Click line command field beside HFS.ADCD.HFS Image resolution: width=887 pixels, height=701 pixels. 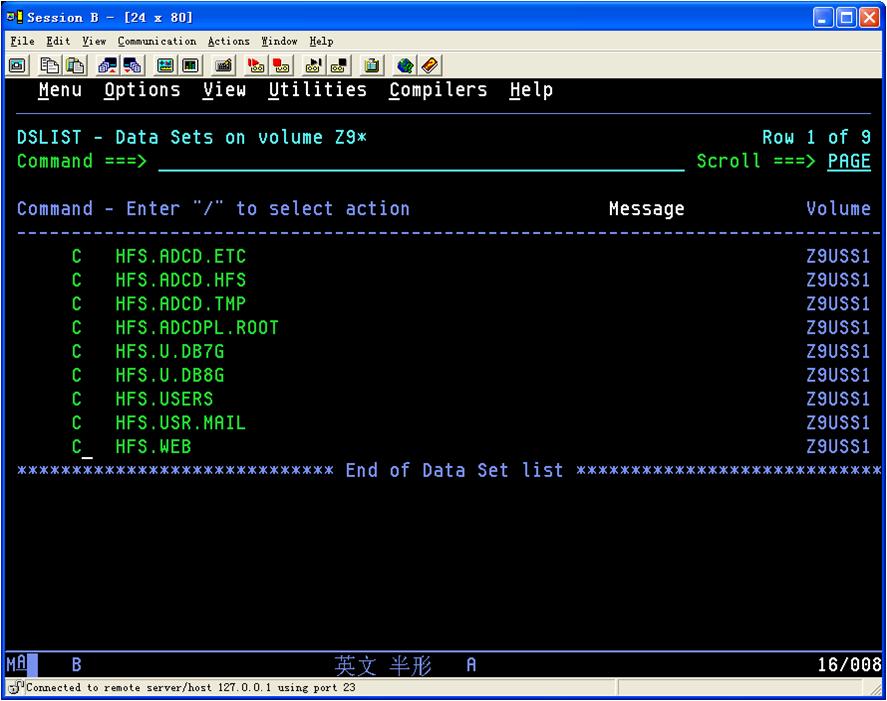click(76, 280)
